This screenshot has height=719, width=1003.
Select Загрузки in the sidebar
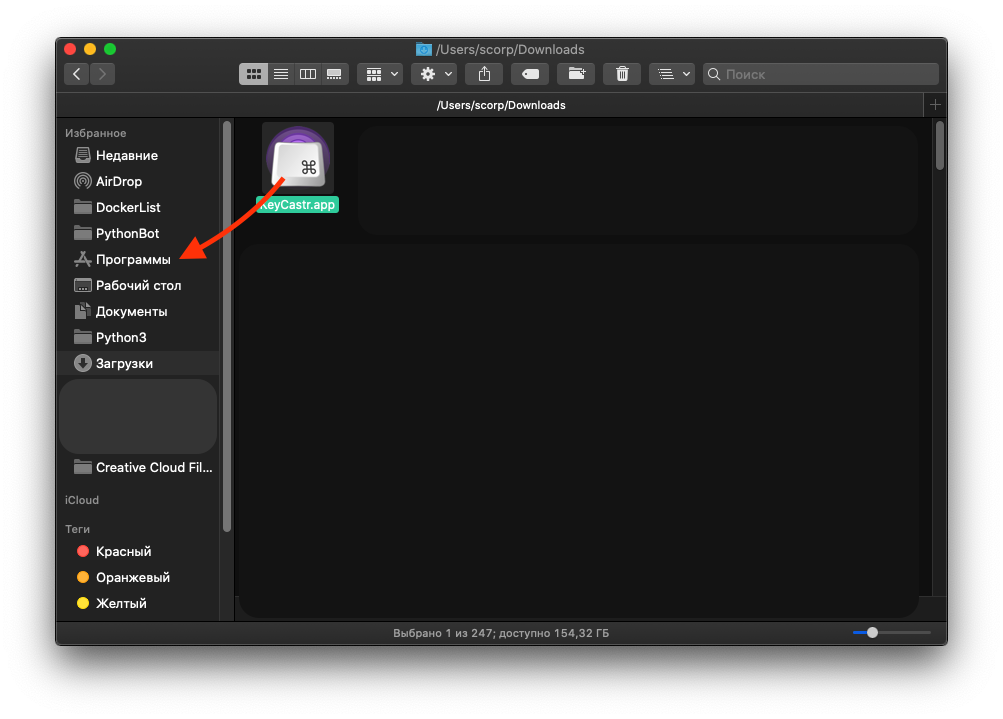tap(138, 363)
